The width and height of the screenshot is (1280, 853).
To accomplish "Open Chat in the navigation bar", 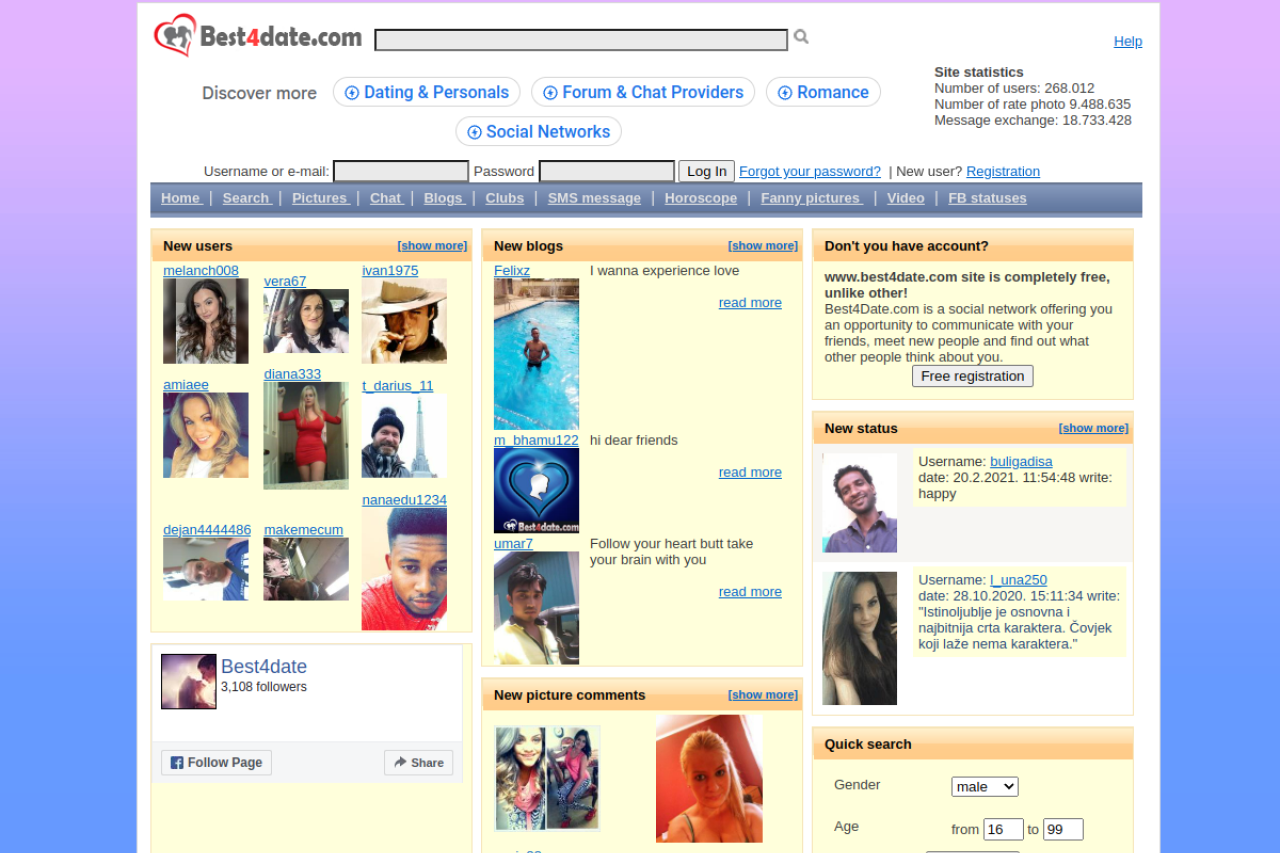I will pyautogui.click(x=386, y=198).
